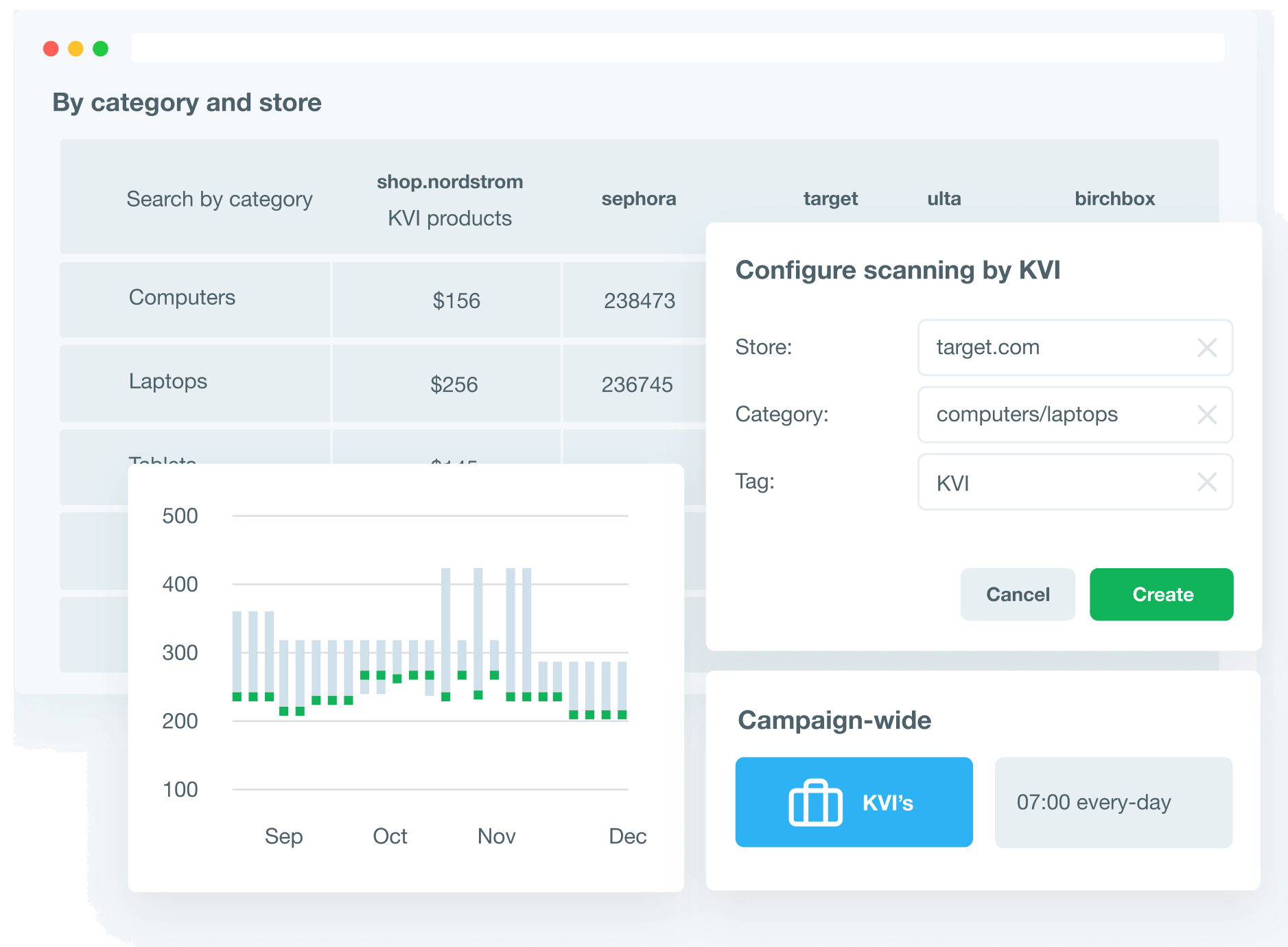This screenshot has width=1288, height=947.
Task: Clear the Tag field with X icon
Action: (1206, 482)
